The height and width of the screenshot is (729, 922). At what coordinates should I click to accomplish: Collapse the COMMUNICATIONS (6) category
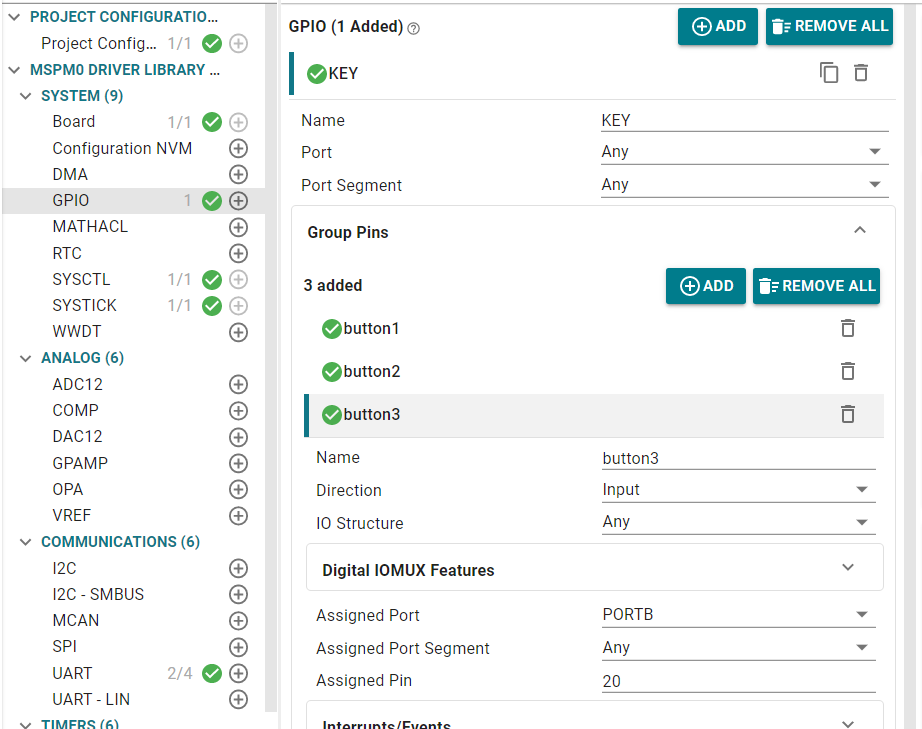pos(25,542)
